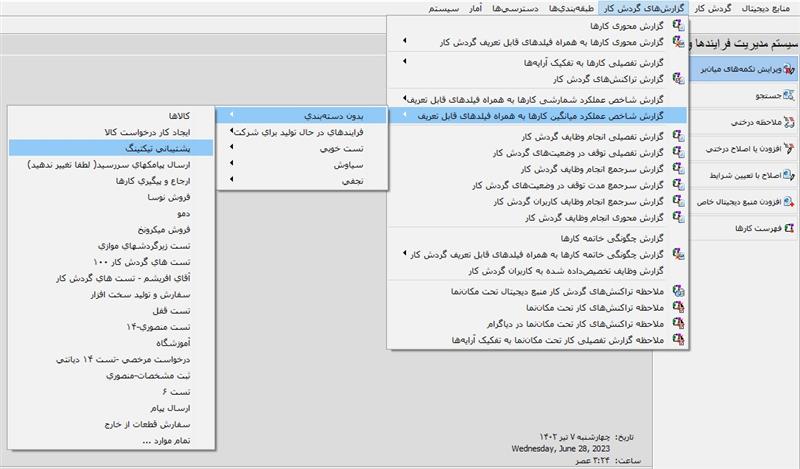Click icon beside گزارش تفصیلی انجام وظایف گردش کار

(680, 136)
